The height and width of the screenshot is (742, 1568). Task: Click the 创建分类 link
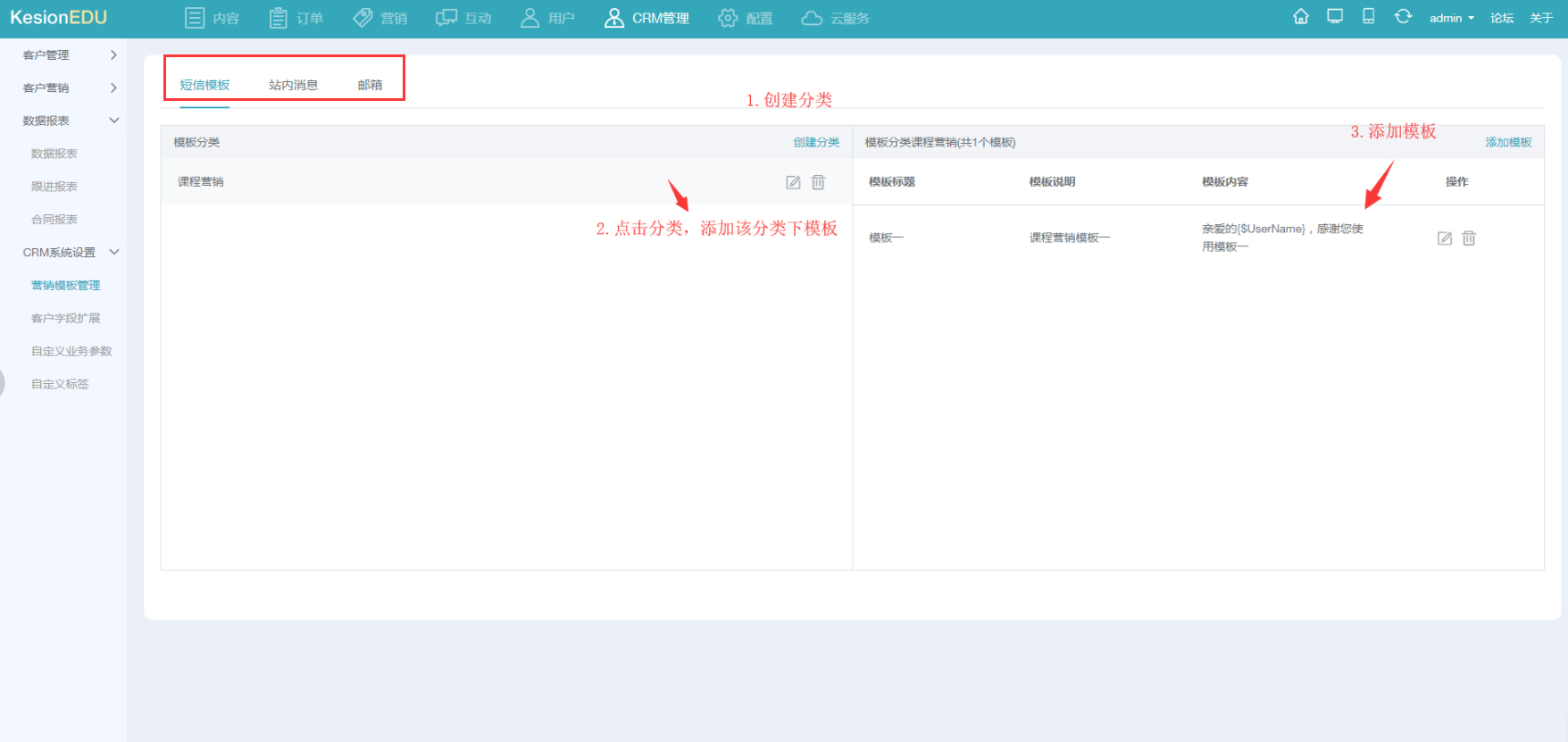point(816,142)
